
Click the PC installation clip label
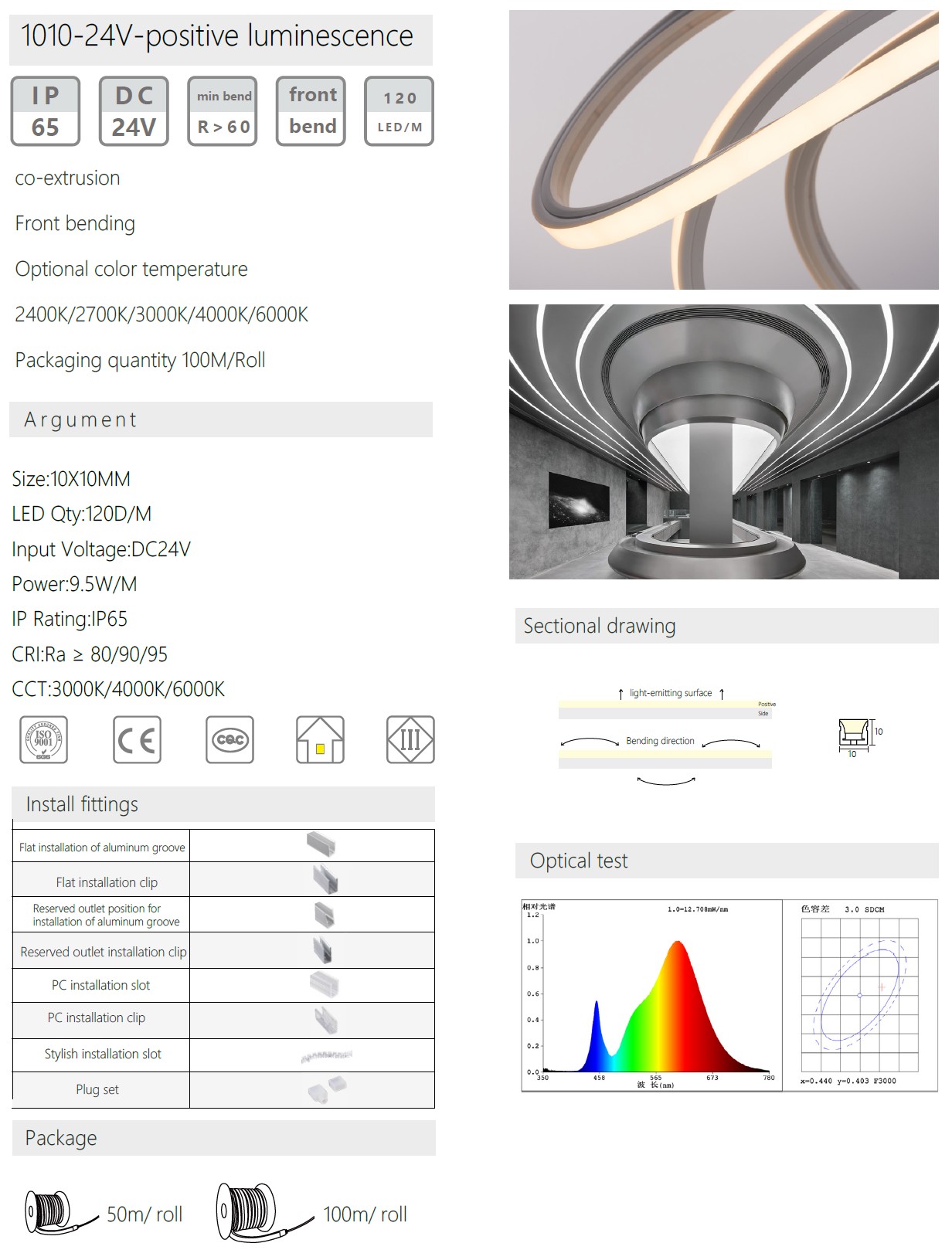click(x=97, y=1018)
